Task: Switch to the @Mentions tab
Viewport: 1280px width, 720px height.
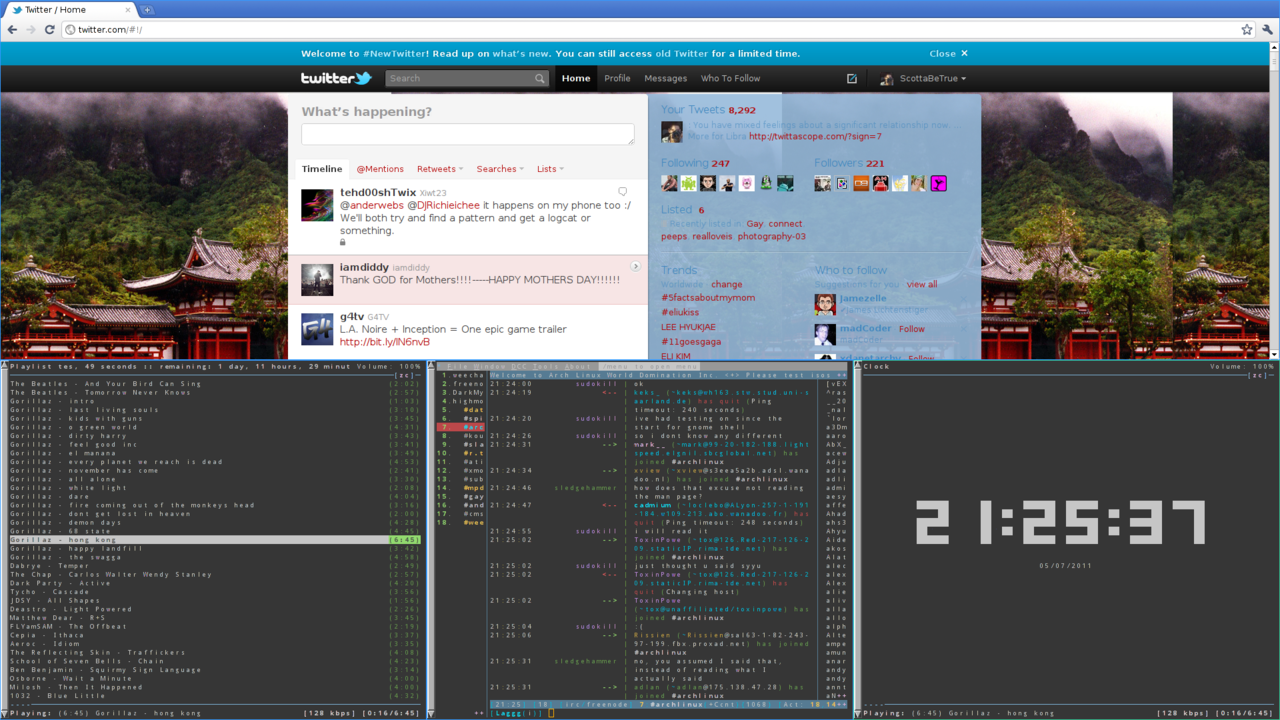Action: pyautogui.click(x=380, y=169)
